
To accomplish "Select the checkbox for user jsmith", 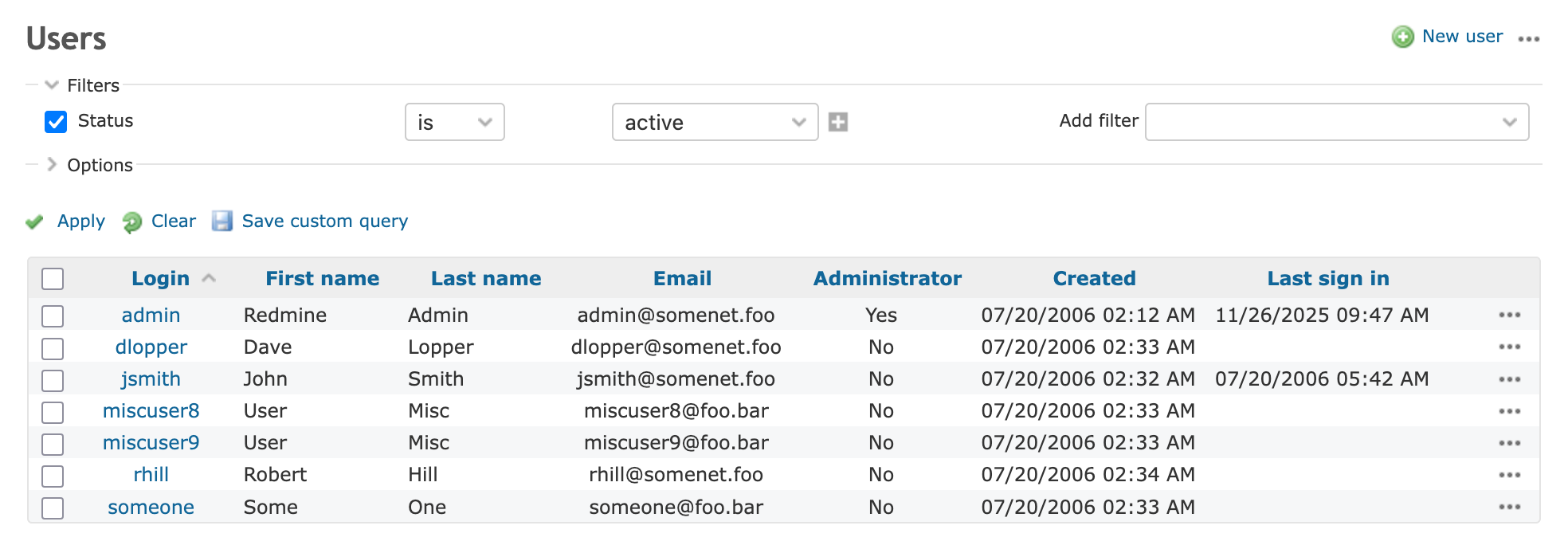I will 53,380.
